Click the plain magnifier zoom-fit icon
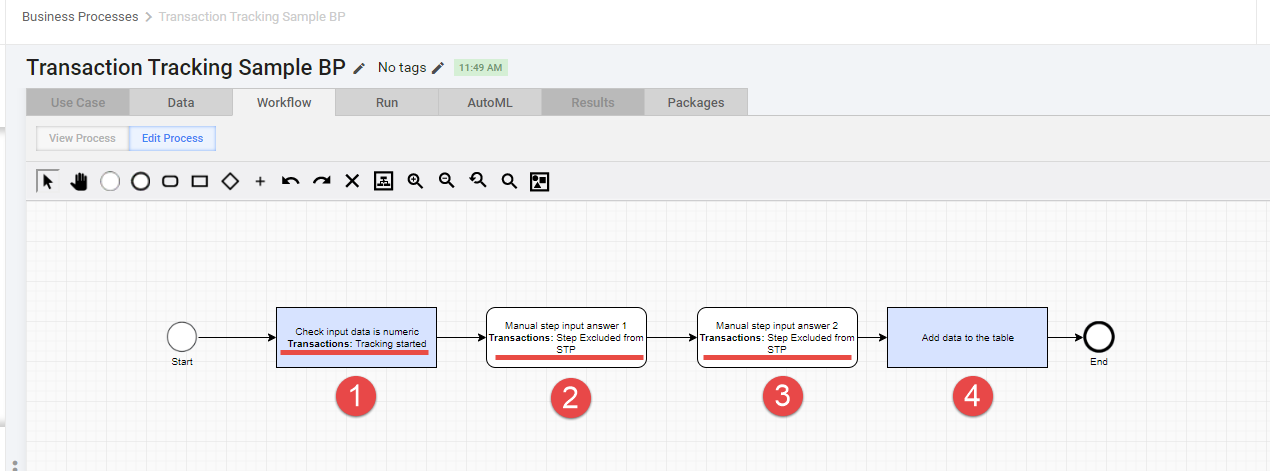Screen dimensions: 1270x471 [509, 181]
